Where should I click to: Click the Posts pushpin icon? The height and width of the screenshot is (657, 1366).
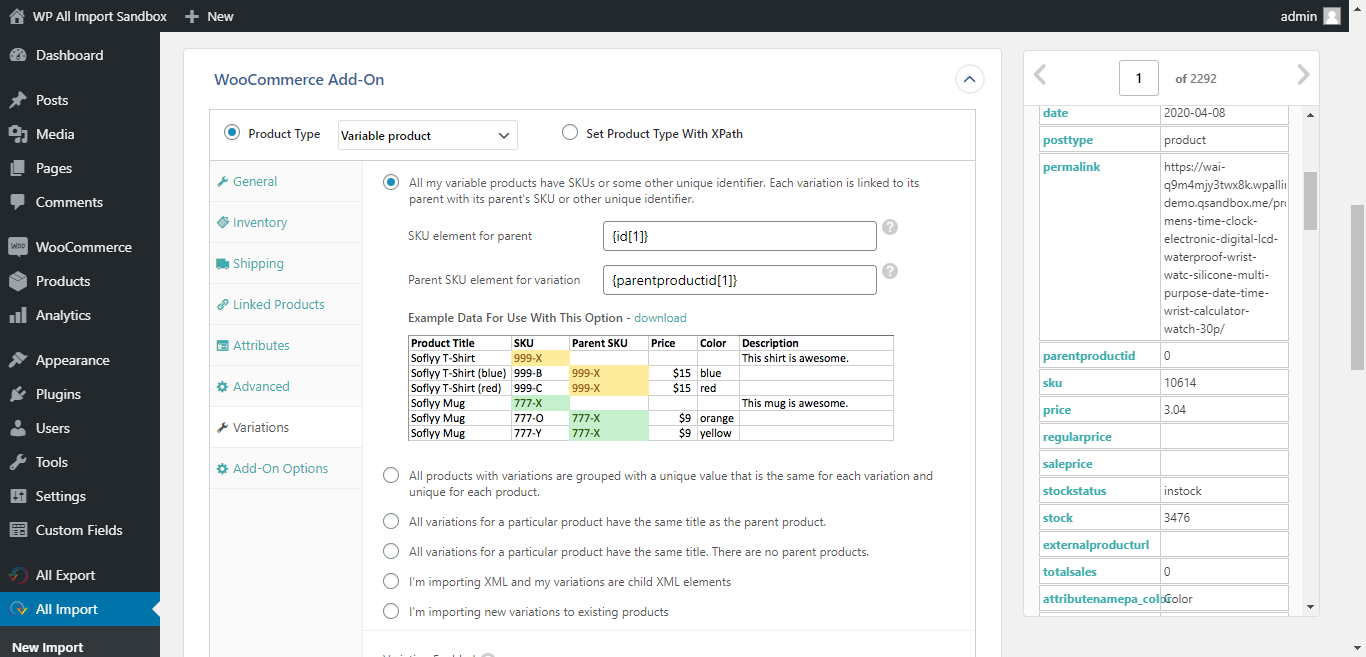[17, 100]
